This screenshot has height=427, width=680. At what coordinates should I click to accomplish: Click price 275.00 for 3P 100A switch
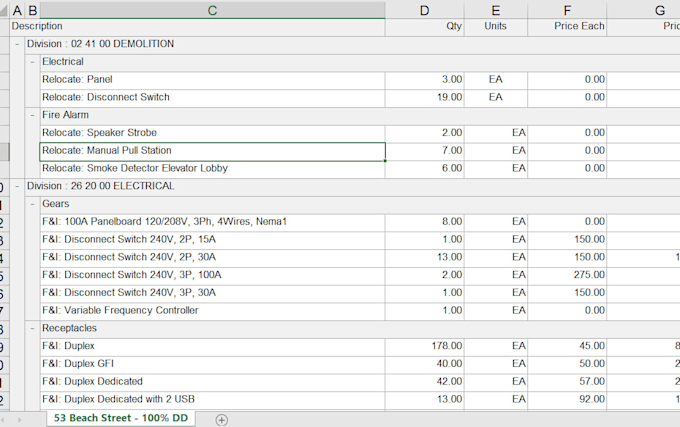point(567,275)
